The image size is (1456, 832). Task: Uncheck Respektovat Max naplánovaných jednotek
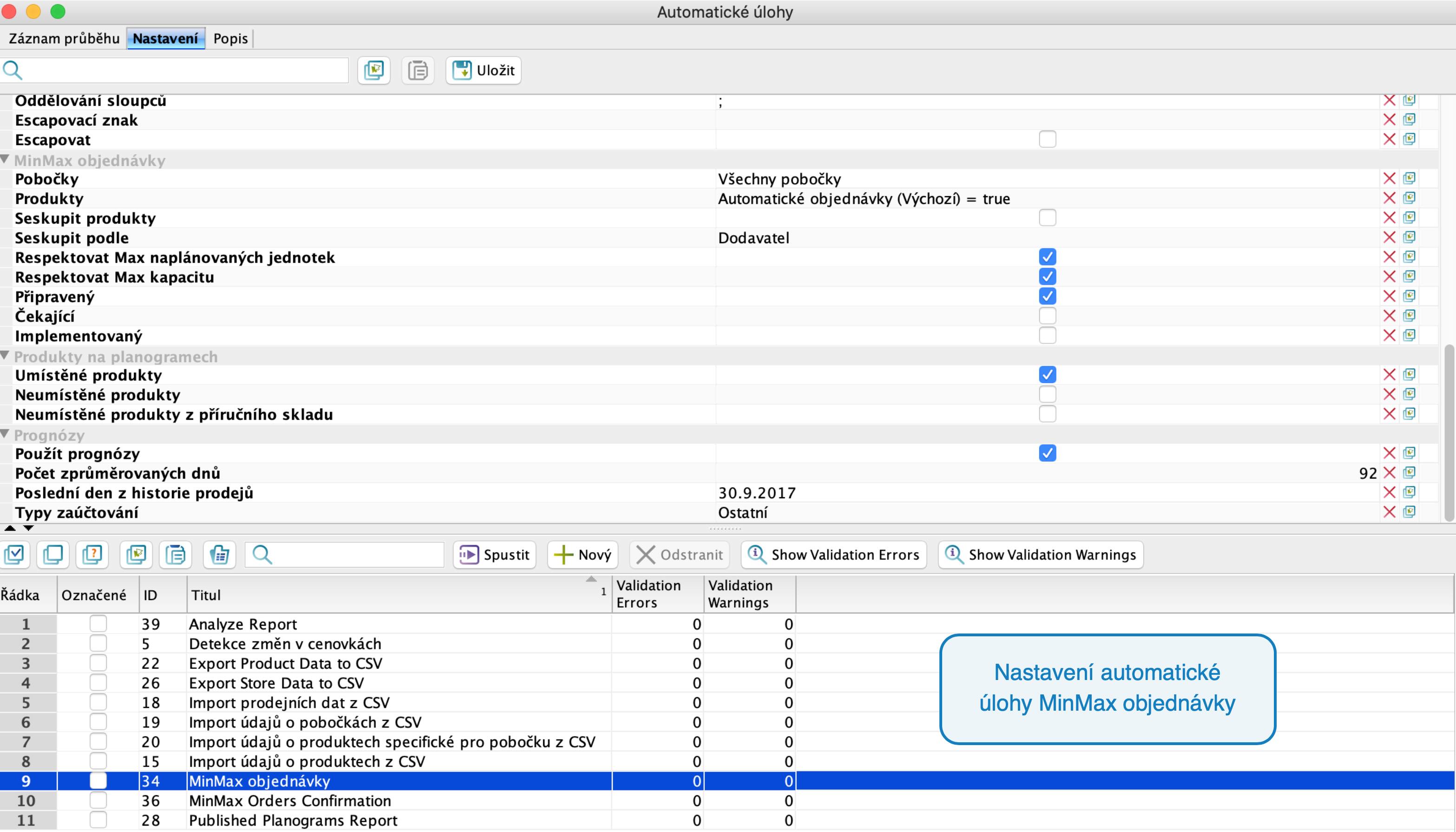tap(1047, 257)
